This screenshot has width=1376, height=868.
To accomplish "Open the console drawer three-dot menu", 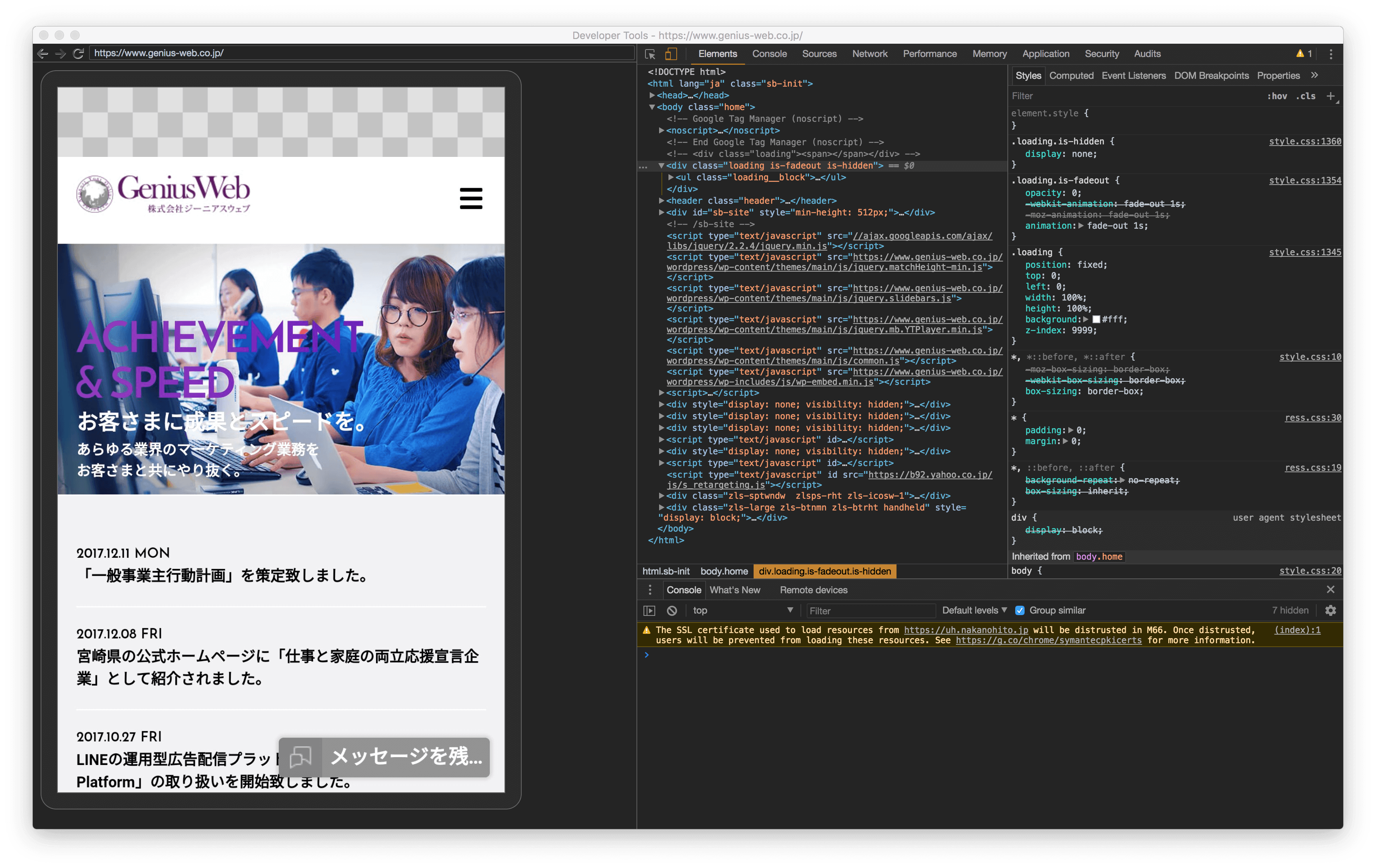I will coord(650,590).
